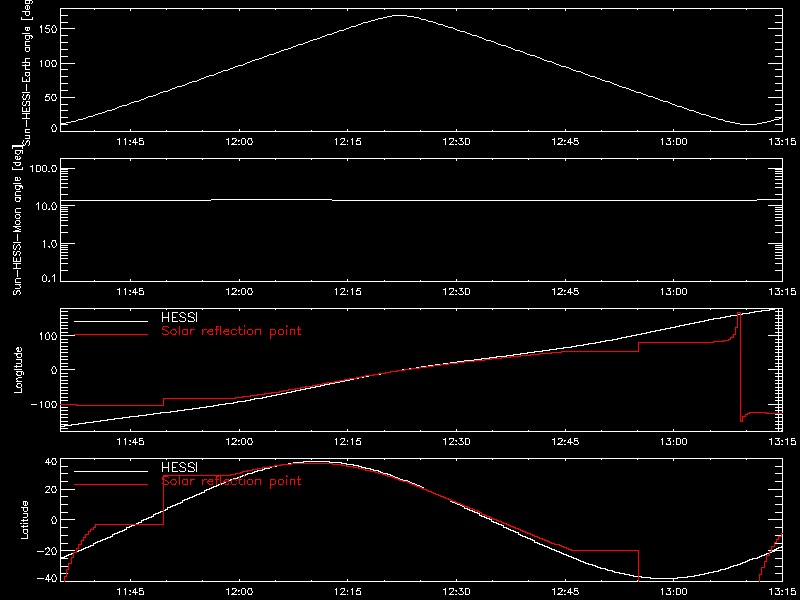The image size is (800, 600).
Task: Select 100 tick on Earth angle axis
Action: [47, 63]
